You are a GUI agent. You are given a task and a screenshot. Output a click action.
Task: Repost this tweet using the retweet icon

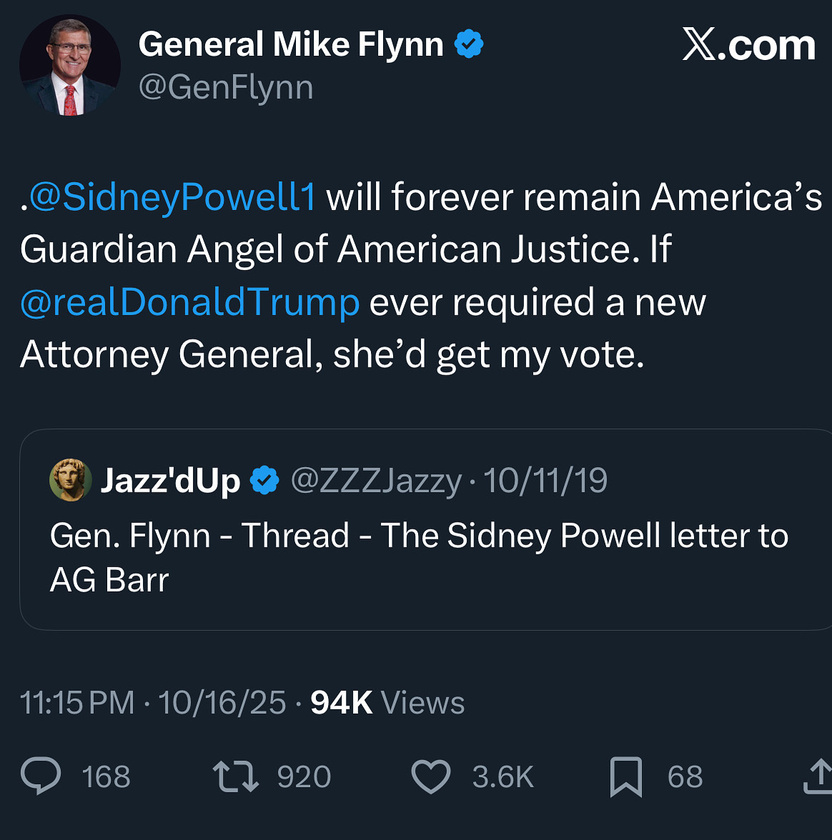(238, 776)
